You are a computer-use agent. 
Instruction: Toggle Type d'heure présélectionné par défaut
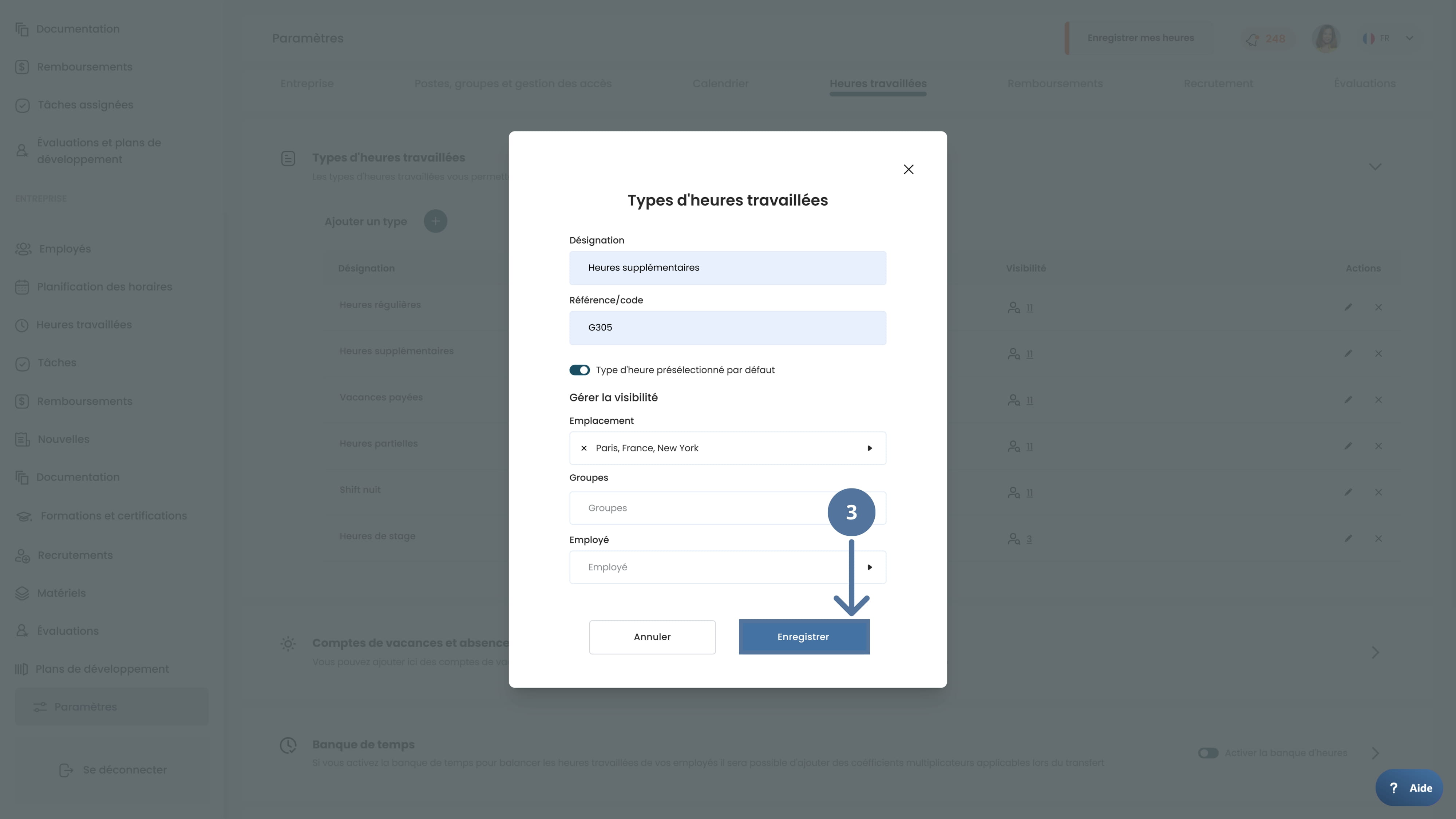coord(579,370)
